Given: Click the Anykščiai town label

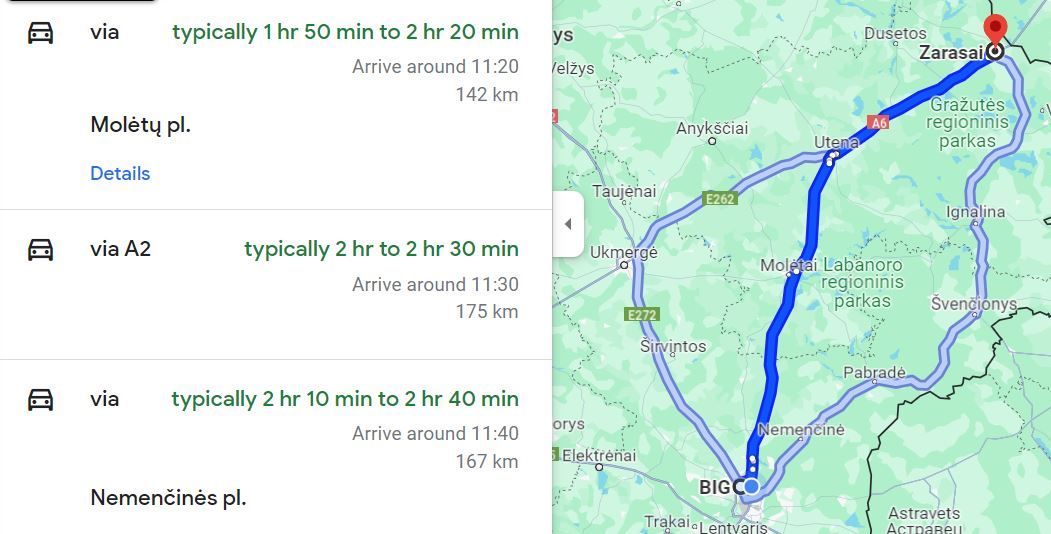Looking at the screenshot, I should [712, 128].
